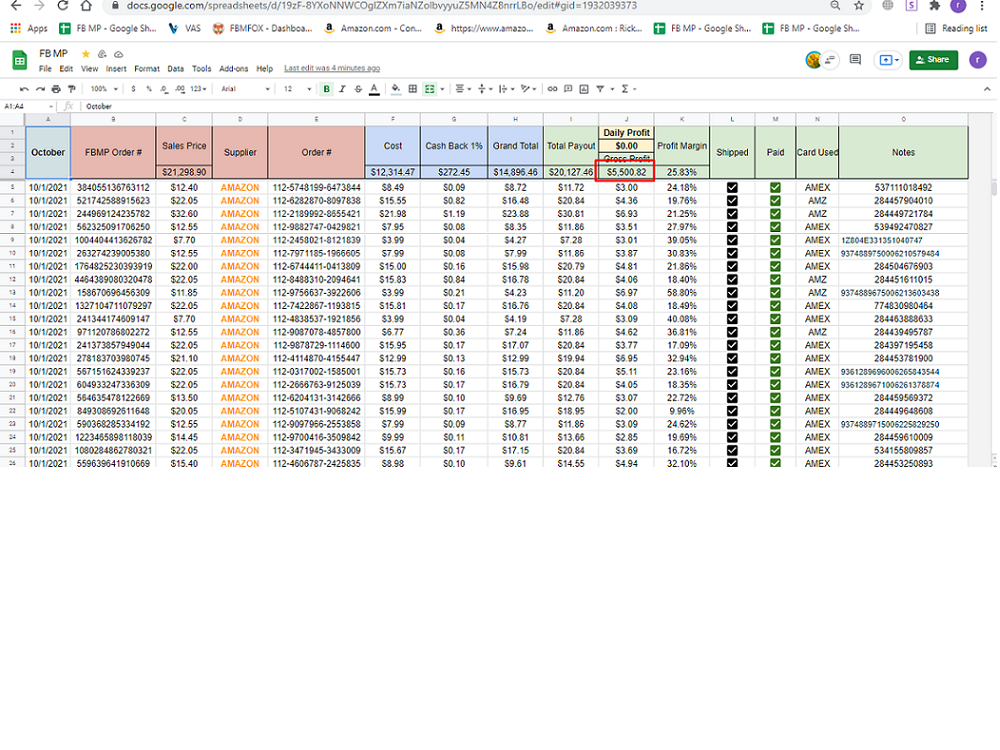Open the Reading list button
1000x750 pixels.
957,29
